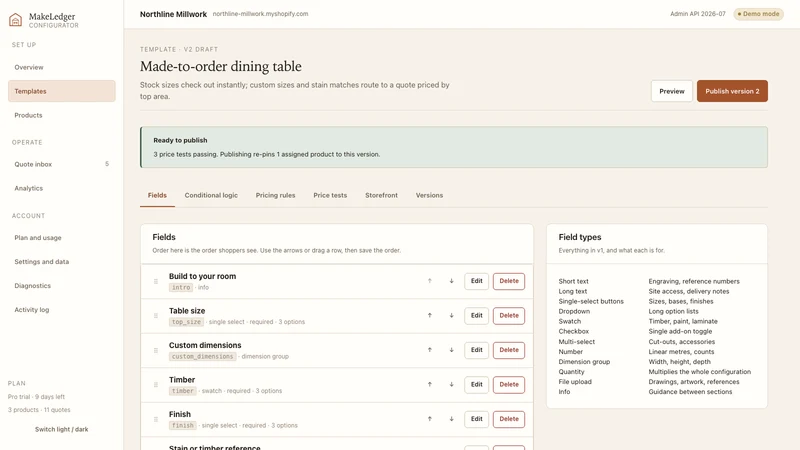
Task: Click the Quote inbox count 5
Action: 107,164
